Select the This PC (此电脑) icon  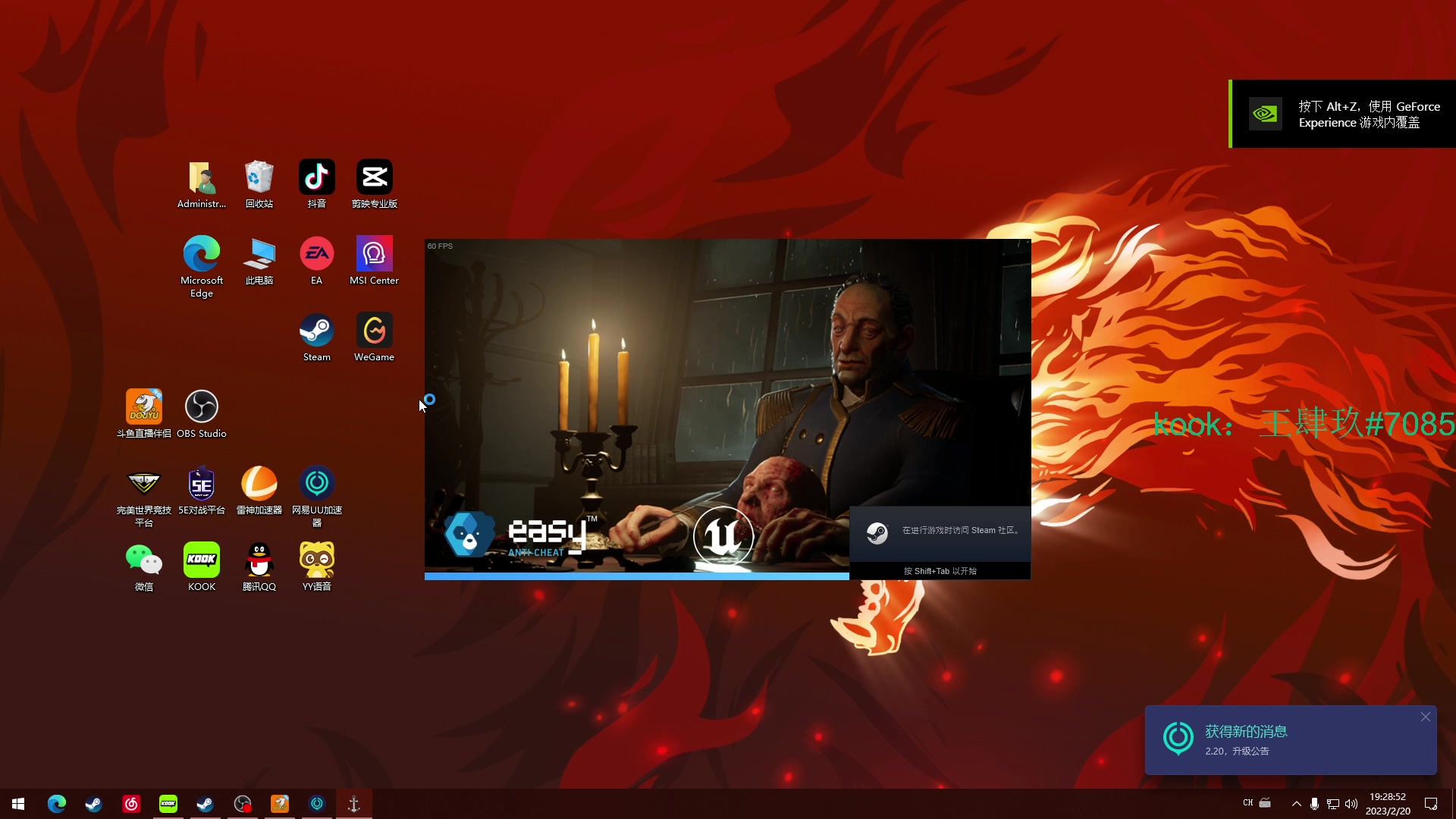[259, 260]
